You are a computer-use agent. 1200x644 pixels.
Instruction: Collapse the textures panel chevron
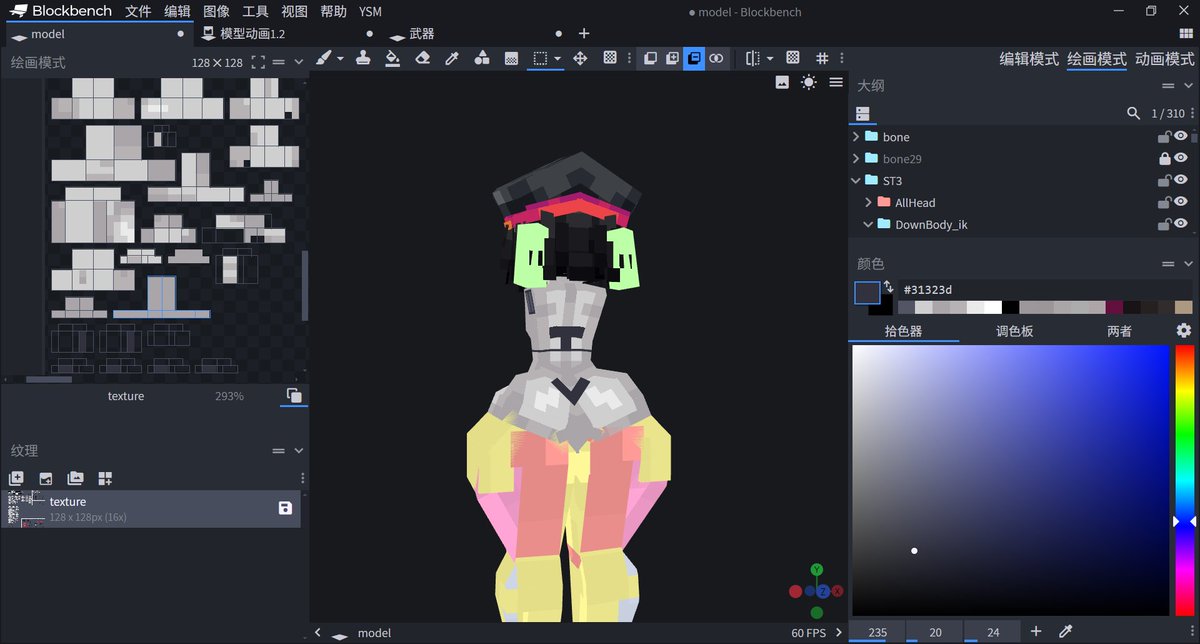click(x=298, y=451)
